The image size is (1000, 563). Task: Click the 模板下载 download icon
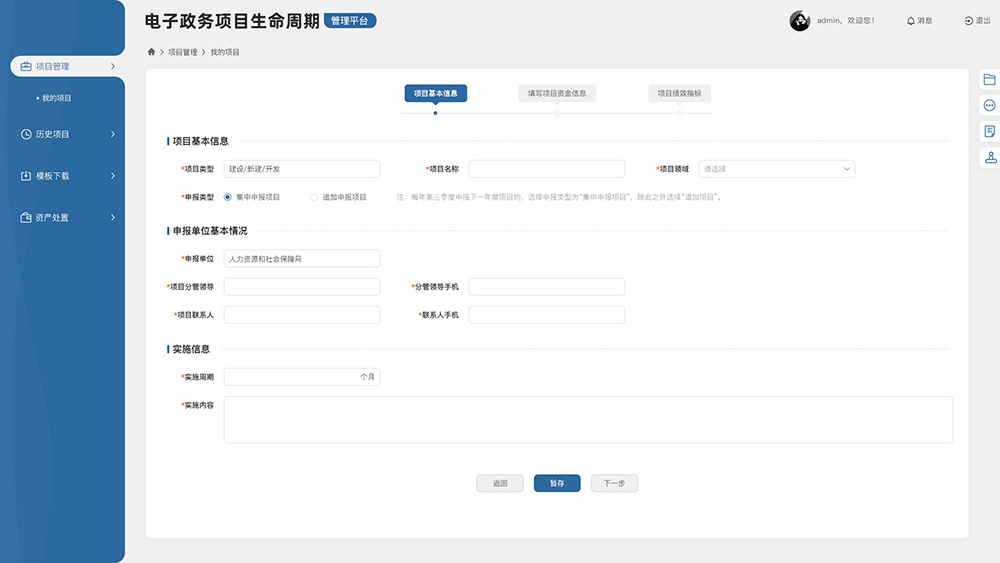click(x=26, y=175)
